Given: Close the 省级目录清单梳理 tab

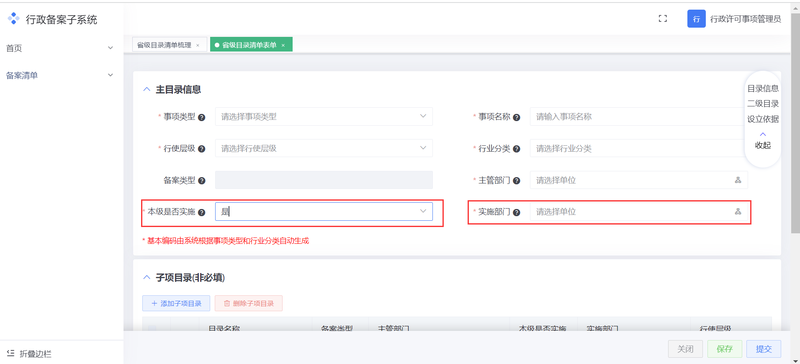Looking at the screenshot, I should pos(197,45).
